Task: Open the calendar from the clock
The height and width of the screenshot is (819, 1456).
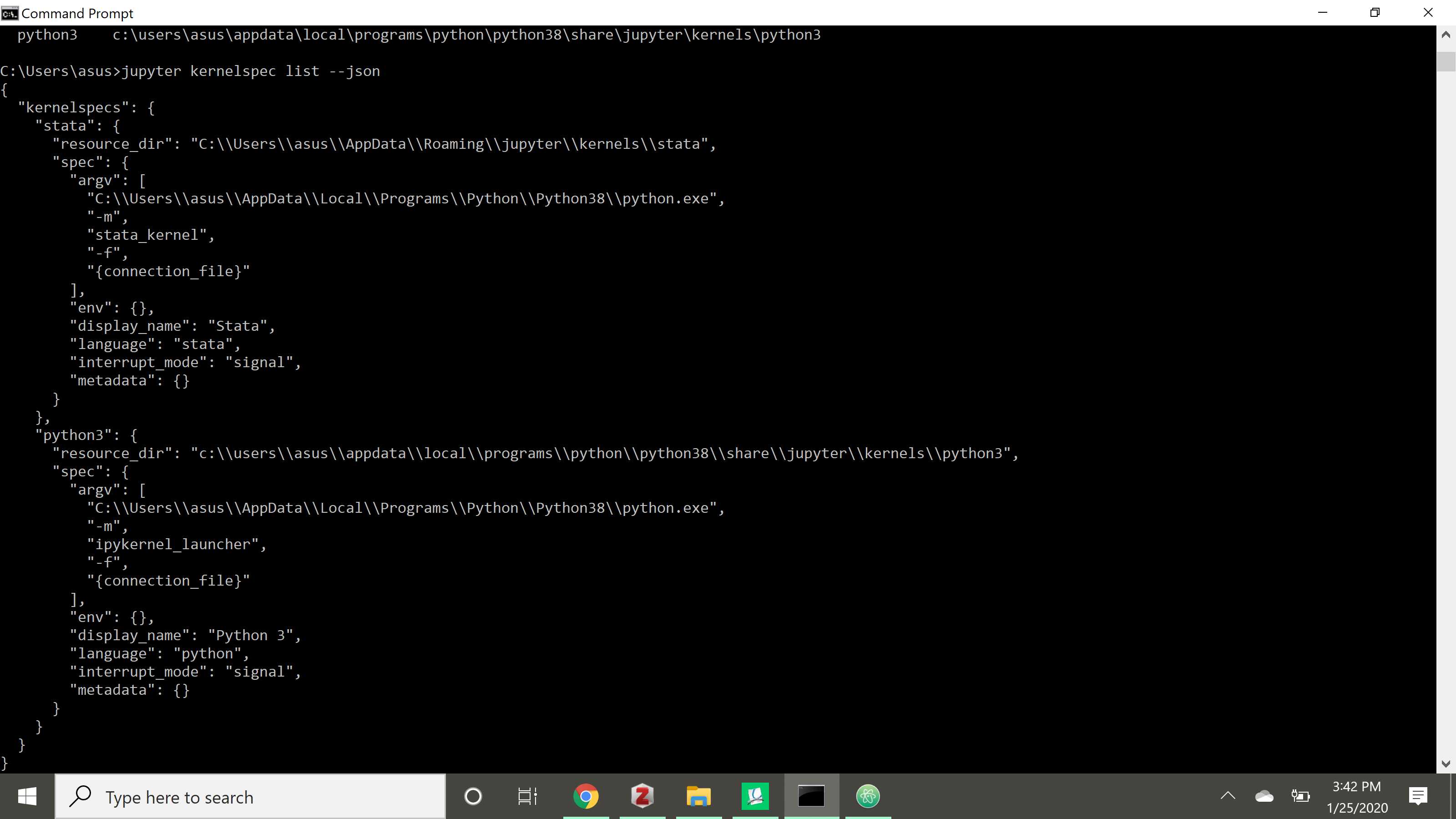Action: 1356,797
